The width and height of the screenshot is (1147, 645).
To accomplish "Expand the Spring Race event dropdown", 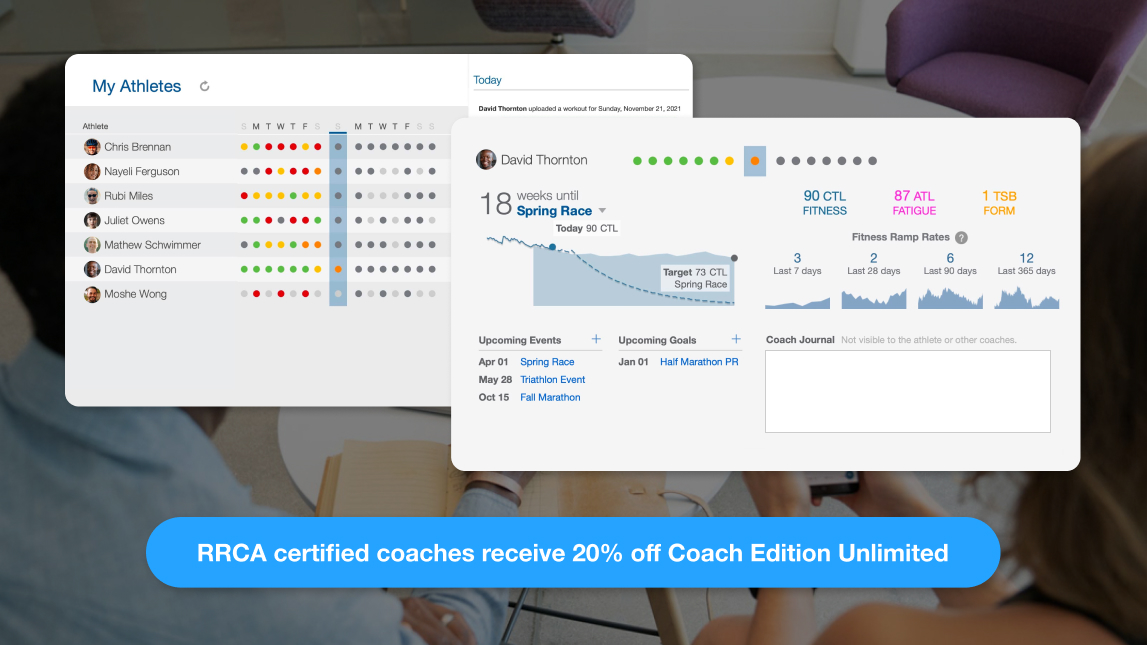I will [602, 211].
